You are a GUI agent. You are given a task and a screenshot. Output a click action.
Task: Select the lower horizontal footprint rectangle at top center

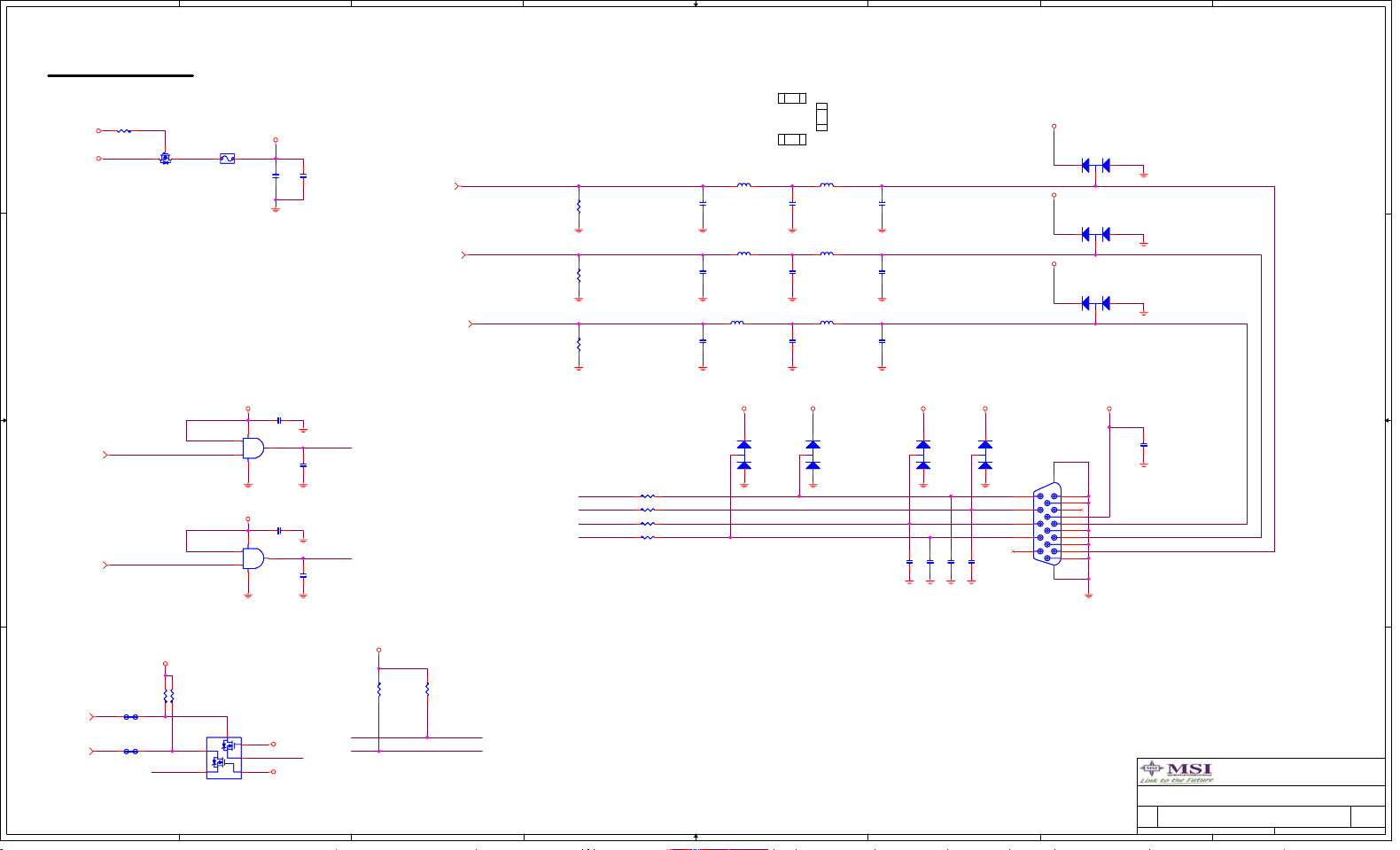coord(792,139)
